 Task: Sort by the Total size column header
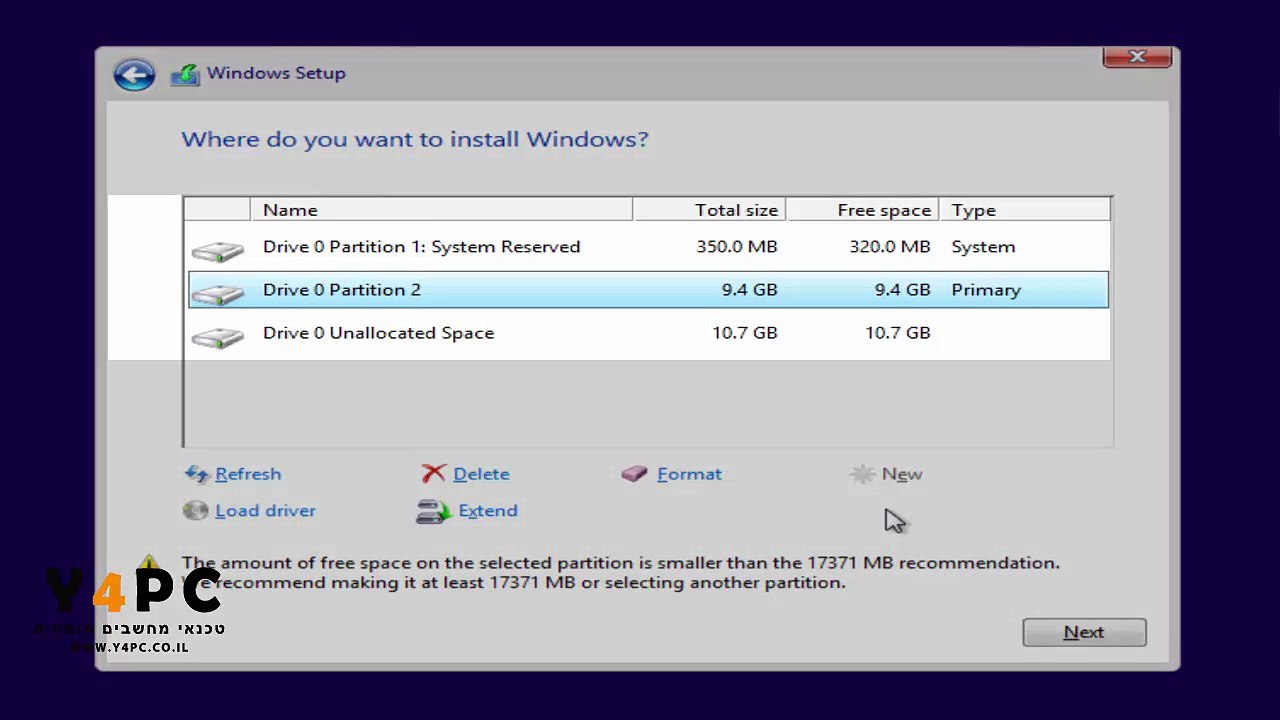[x=709, y=210]
